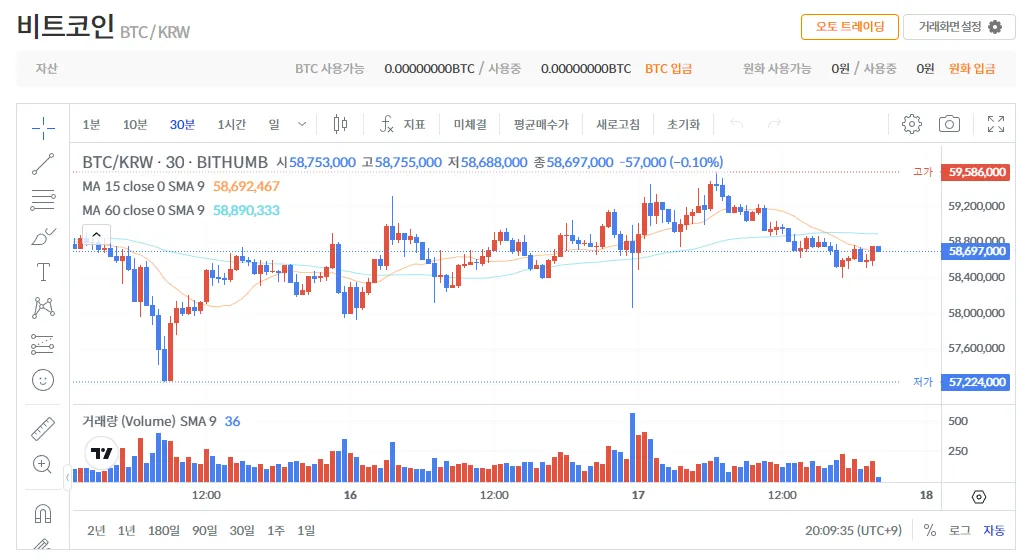Toggle 자동 auto scale
Image resolution: width=1025 pixels, height=560 pixels.
point(994,531)
